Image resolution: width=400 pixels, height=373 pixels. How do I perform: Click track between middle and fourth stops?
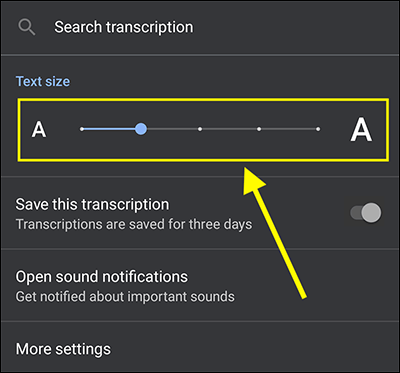(x=229, y=129)
